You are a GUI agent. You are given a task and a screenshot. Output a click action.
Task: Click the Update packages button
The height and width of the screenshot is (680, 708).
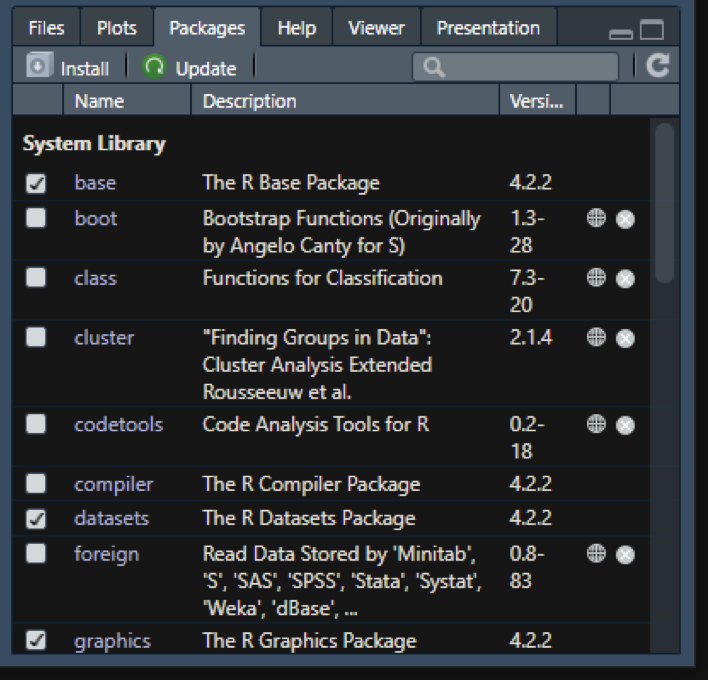[191, 68]
